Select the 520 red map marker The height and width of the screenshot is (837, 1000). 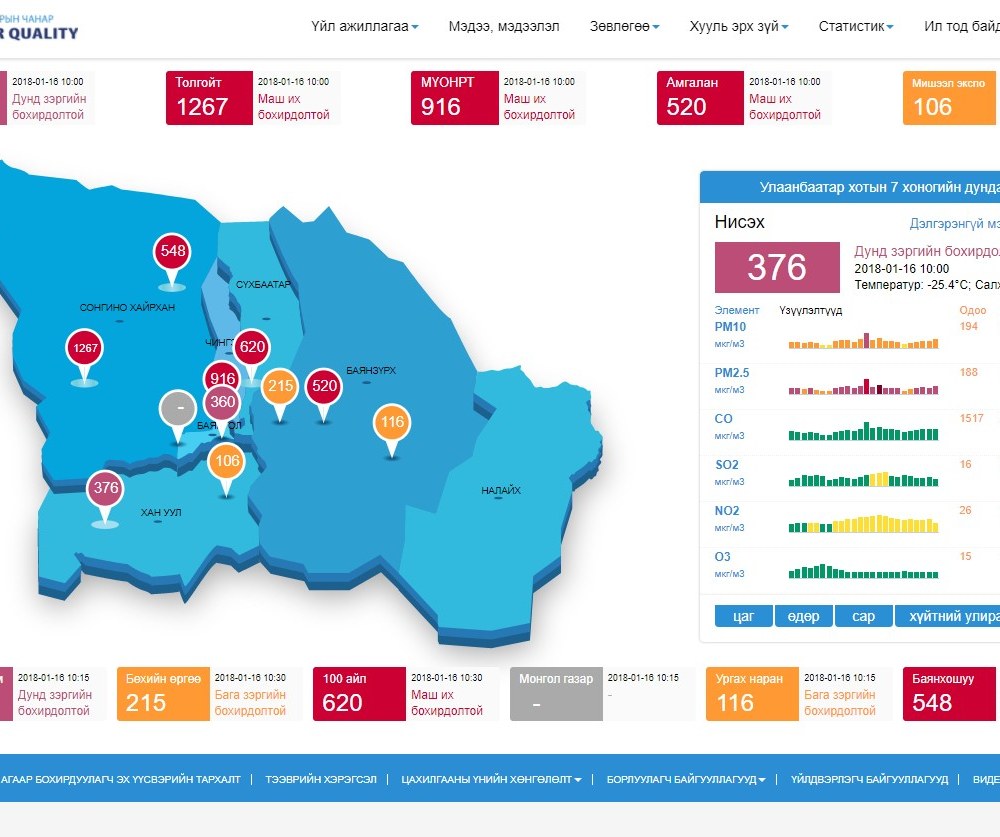pyautogui.click(x=324, y=386)
